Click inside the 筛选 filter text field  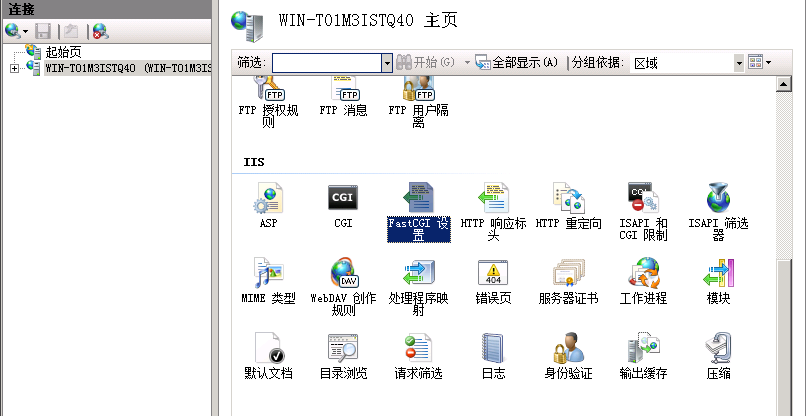326,63
